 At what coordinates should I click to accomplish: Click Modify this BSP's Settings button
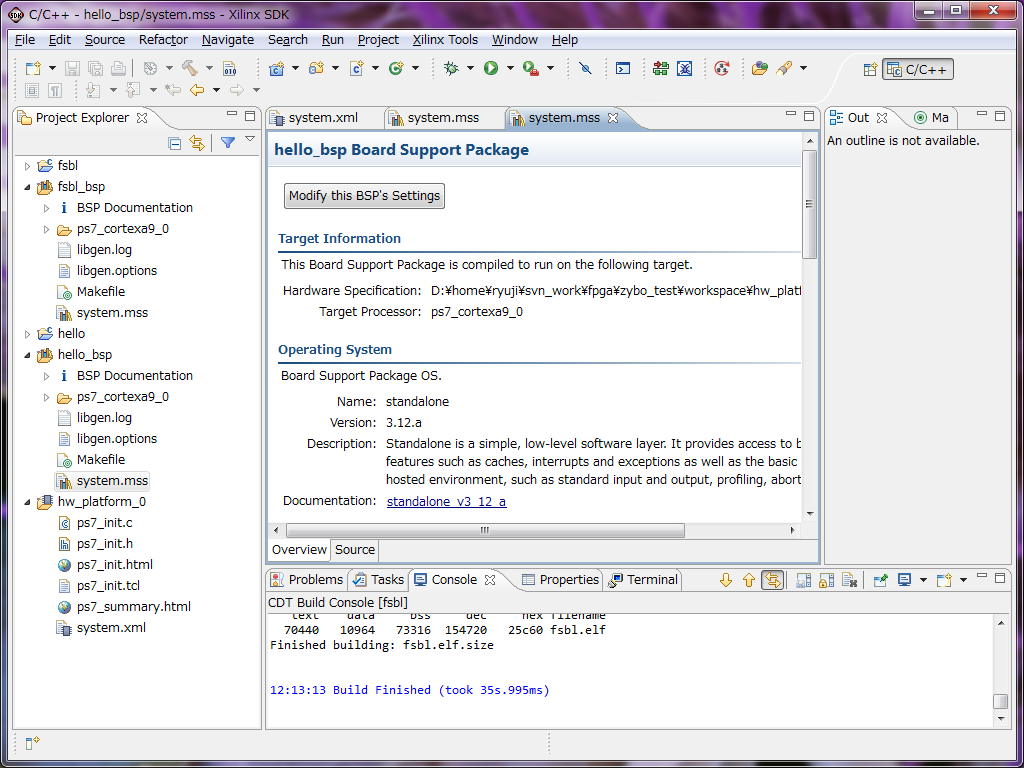click(x=364, y=196)
